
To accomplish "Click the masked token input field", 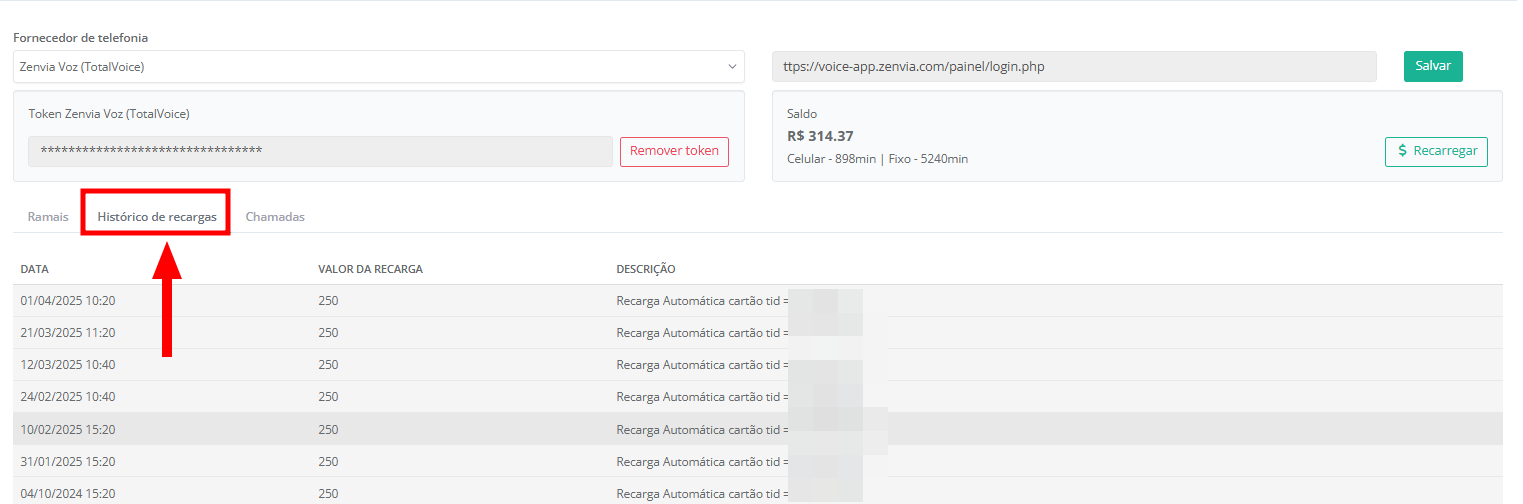I will click(320, 152).
